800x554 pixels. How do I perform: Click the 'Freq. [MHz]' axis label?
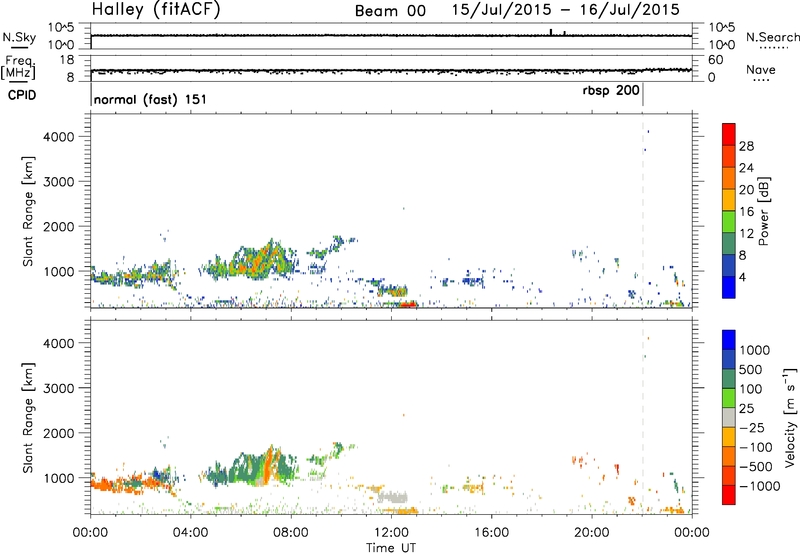(x=19, y=67)
